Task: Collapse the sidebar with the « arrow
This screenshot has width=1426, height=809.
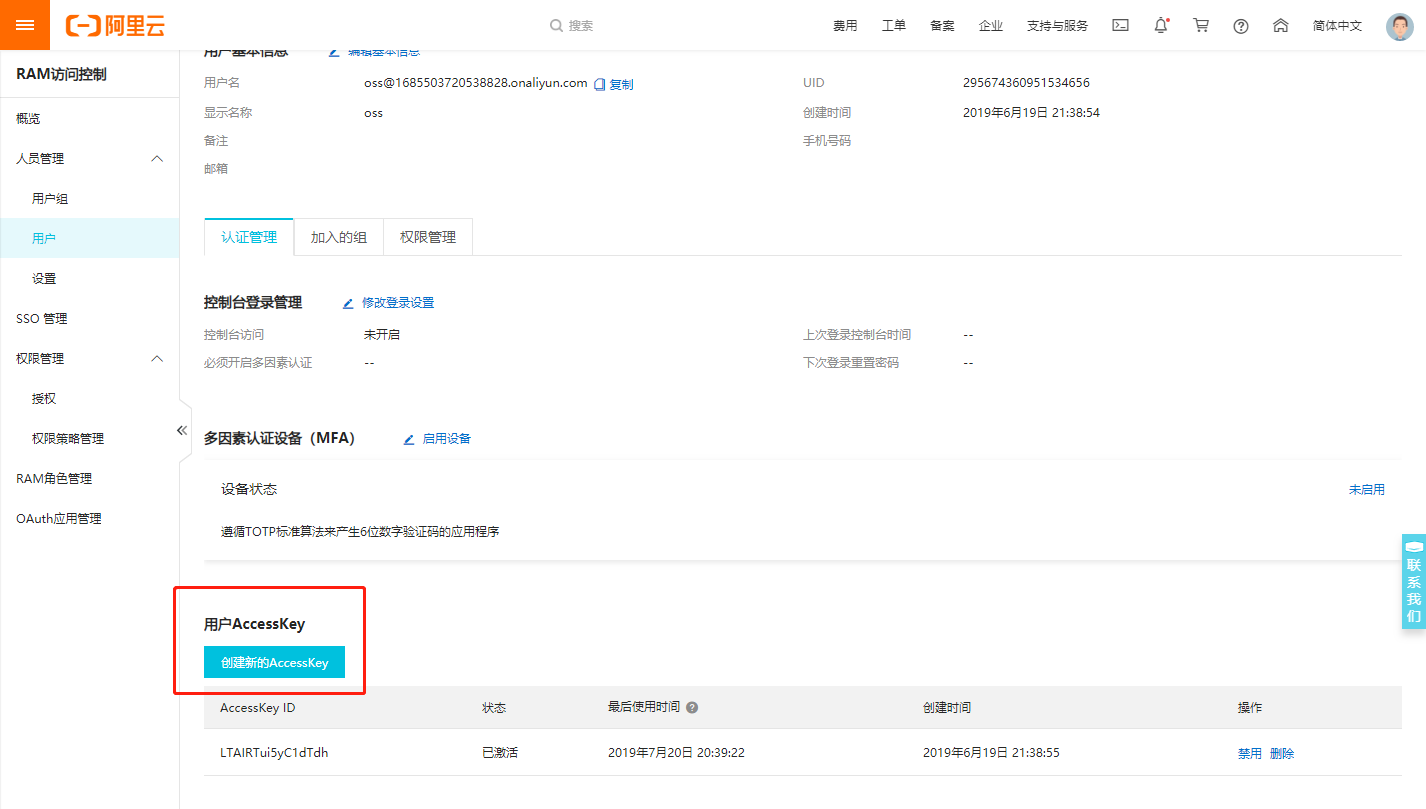Action: click(182, 429)
